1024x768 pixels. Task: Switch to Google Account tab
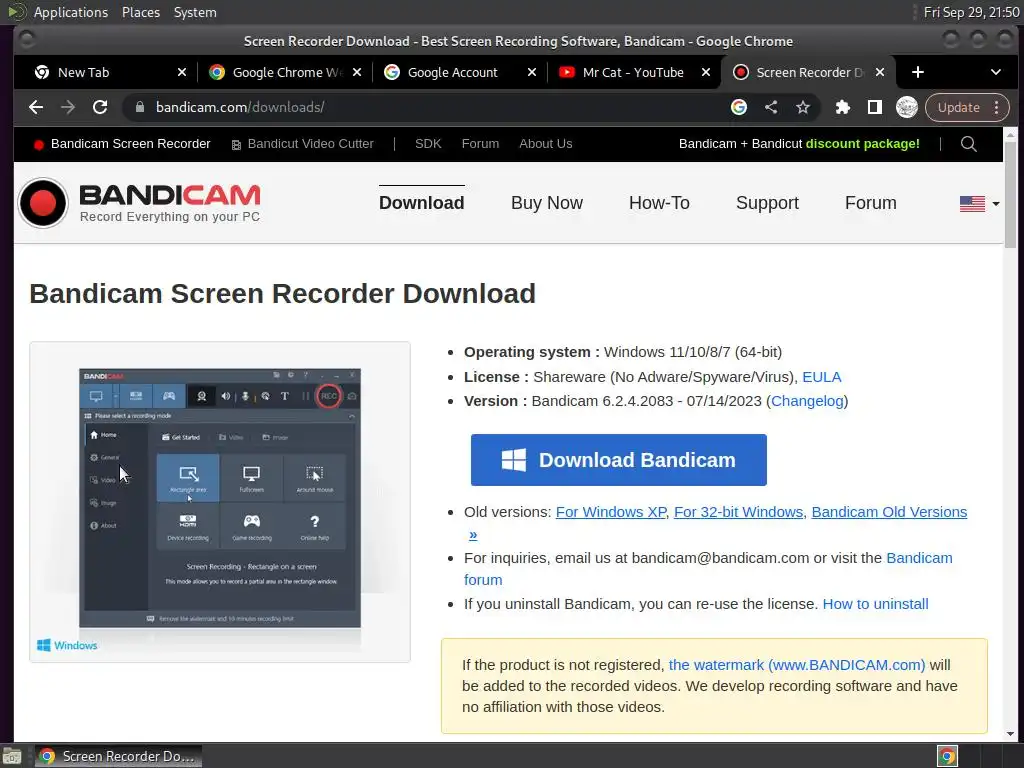(460, 72)
